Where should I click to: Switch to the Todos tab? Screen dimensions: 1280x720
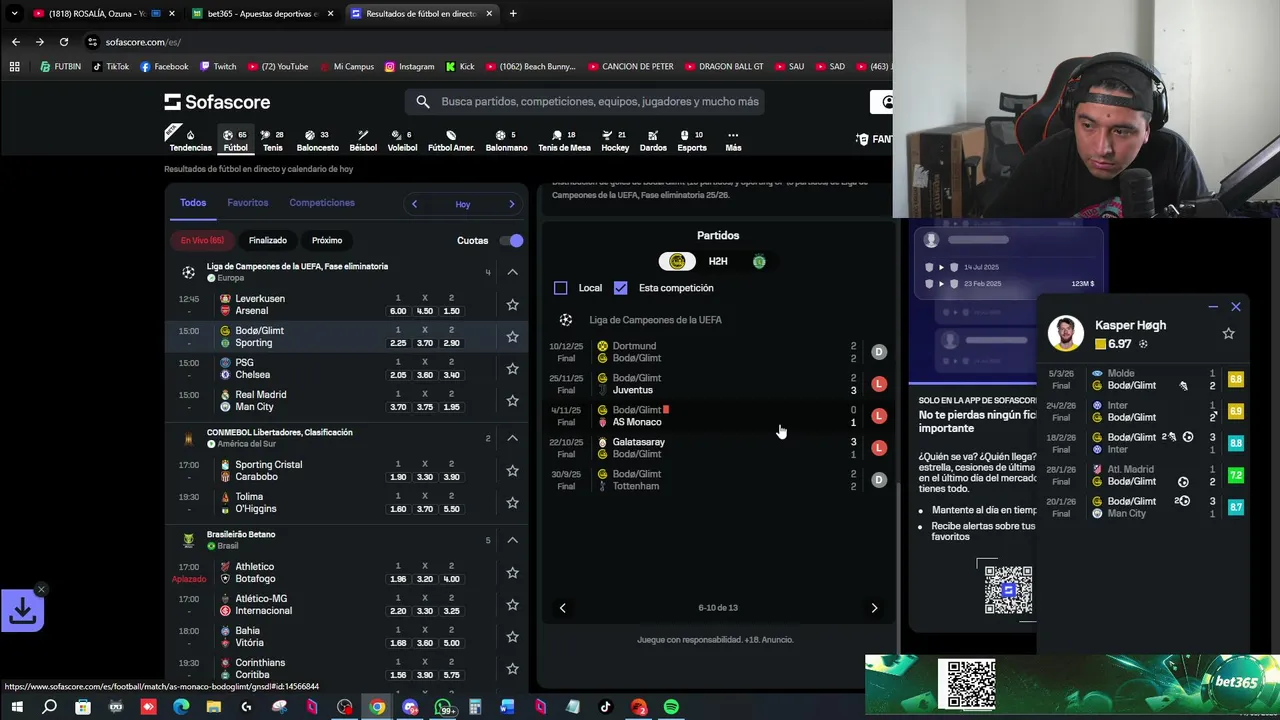coord(193,203)
